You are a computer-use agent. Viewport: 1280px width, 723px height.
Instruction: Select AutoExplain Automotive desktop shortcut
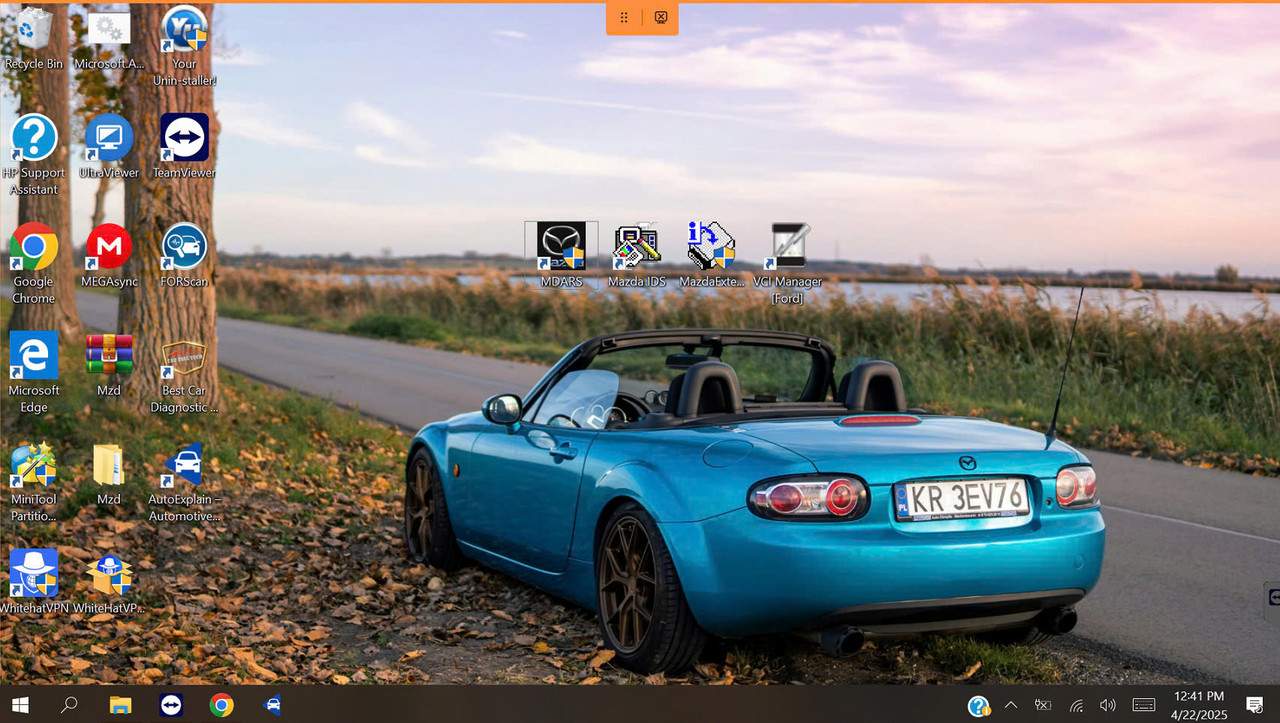coord(185,482)
